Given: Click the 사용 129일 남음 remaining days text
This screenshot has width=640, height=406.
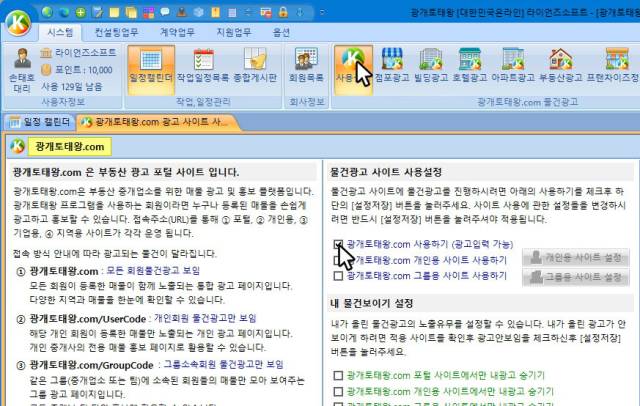Looking at the screenshot, I should (x=71, y=87).
